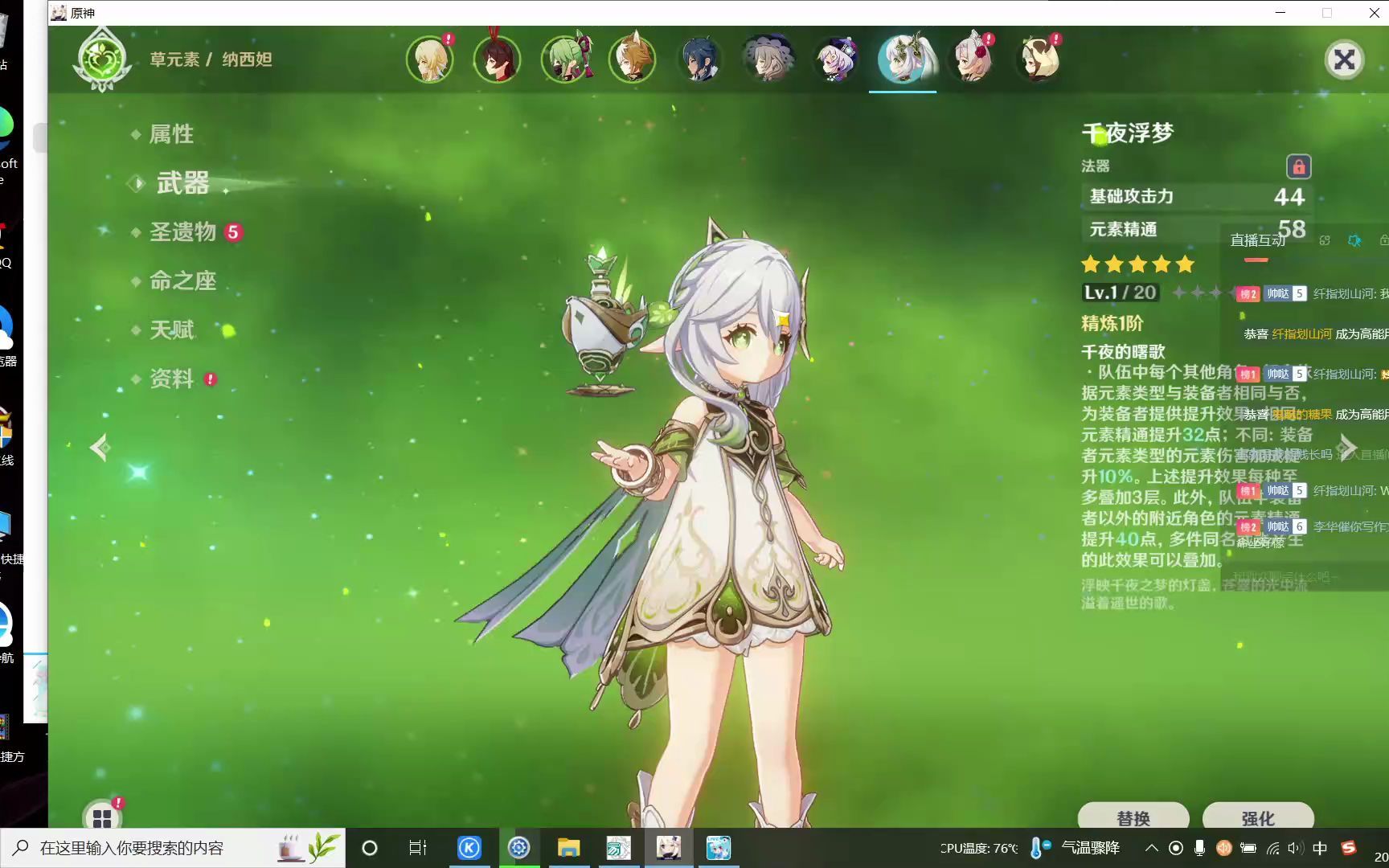Select the dark blue-haired character portrait

(x=700, y=59)
